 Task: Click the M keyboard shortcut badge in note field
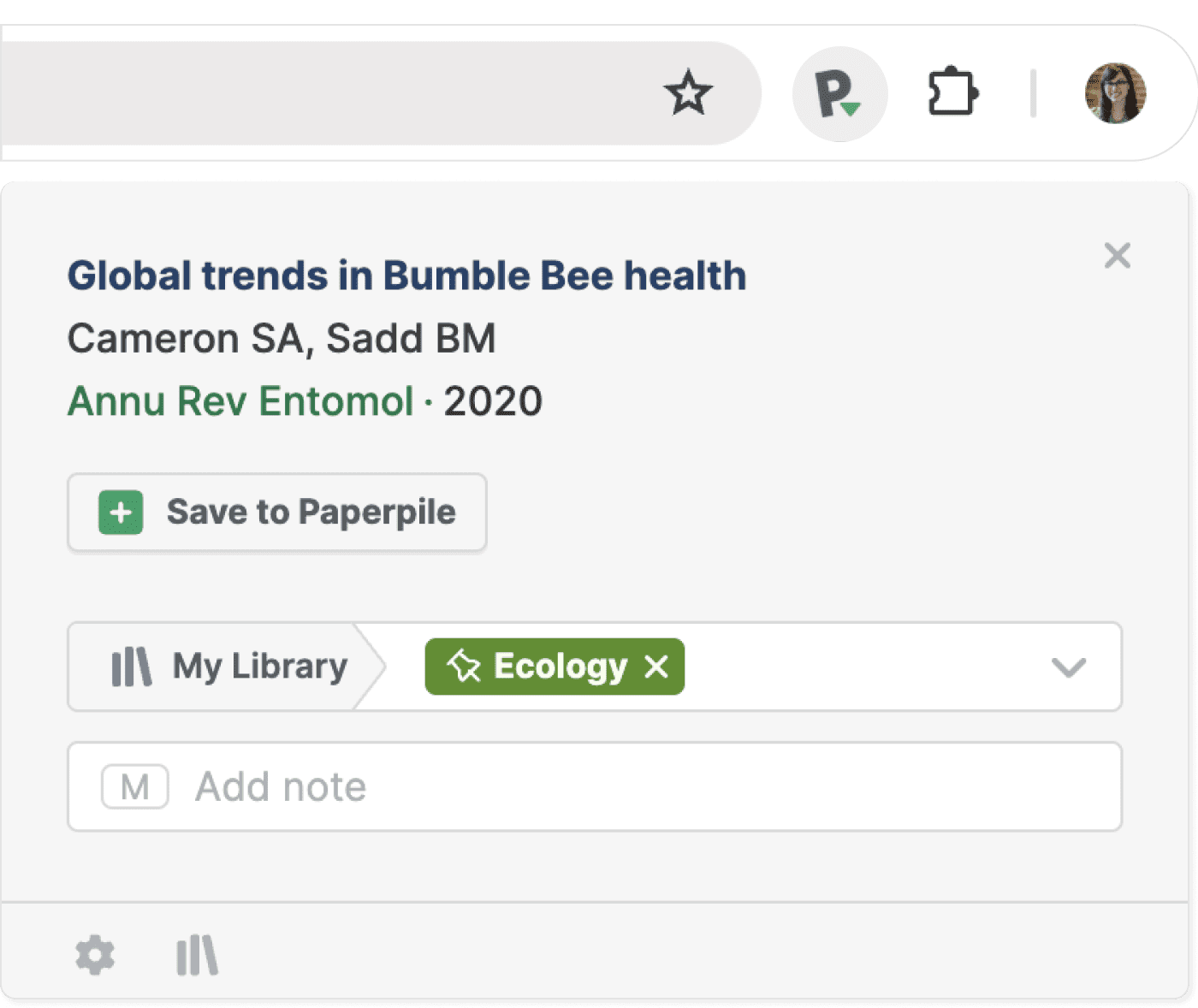coord(134,786)
